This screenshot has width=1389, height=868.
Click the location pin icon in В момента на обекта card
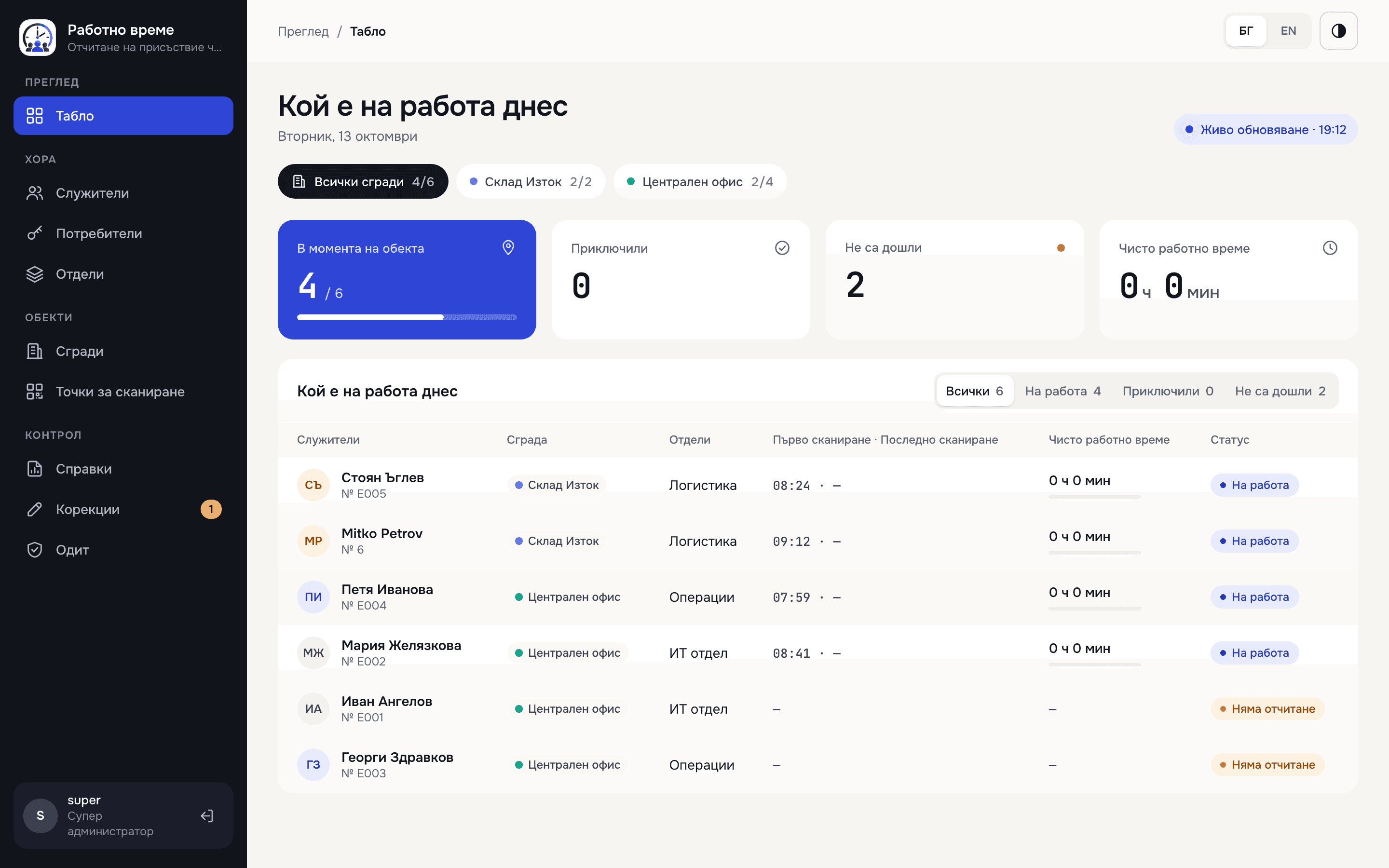pos(508,247)
